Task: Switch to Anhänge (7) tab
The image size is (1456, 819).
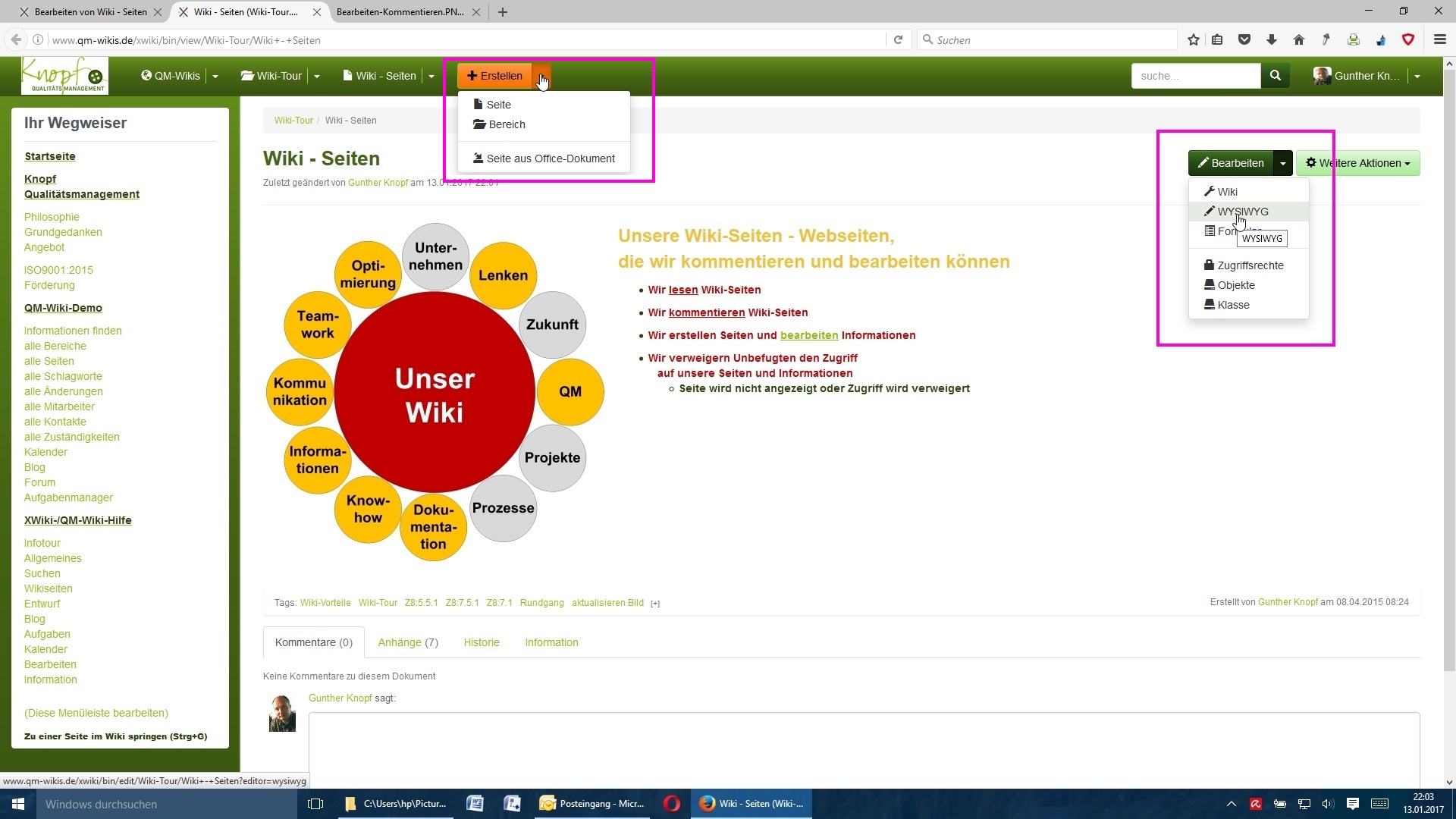Action: [x=408, y=642]
